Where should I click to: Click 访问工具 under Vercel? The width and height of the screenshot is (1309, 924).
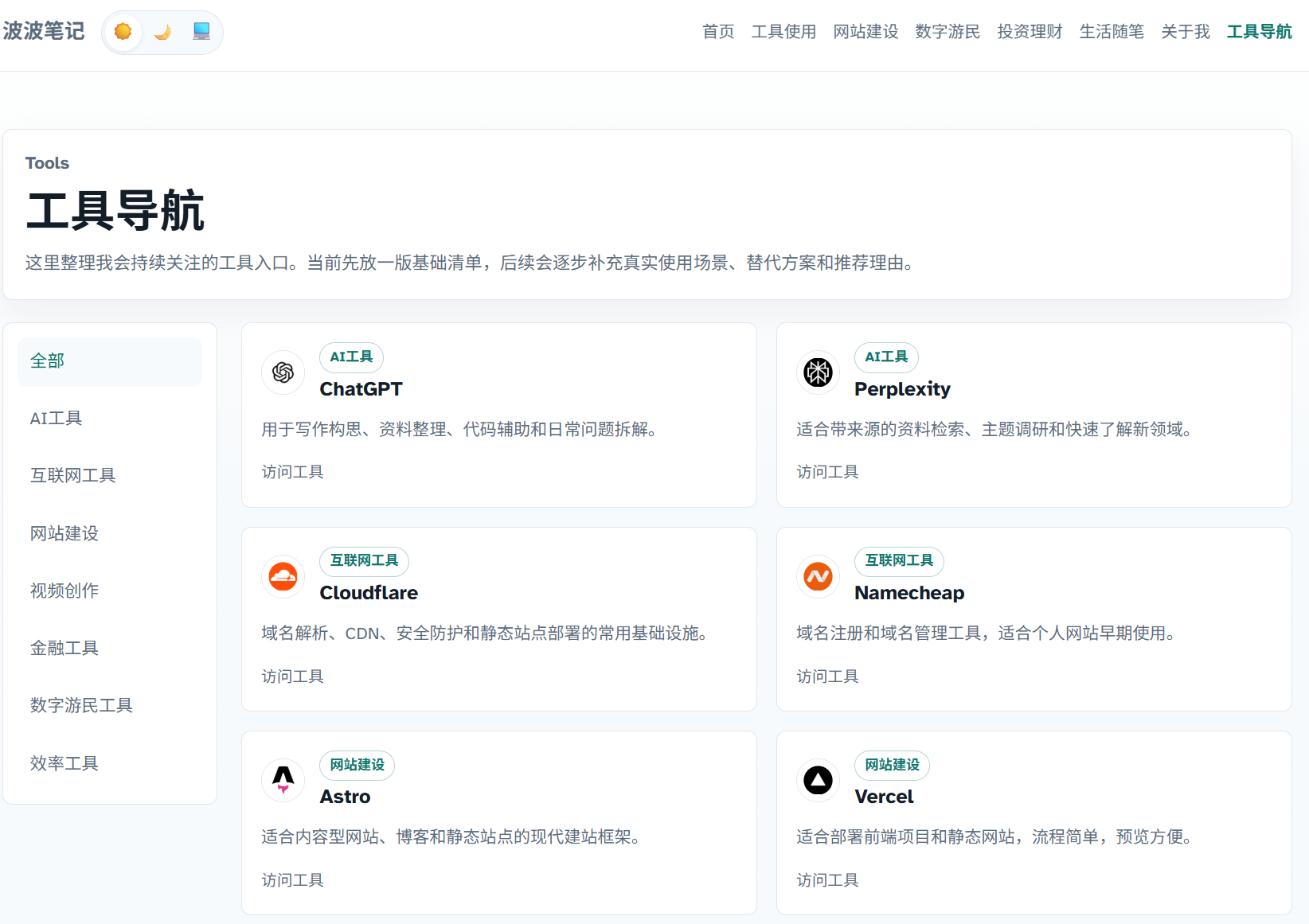[x=827, y=880]
